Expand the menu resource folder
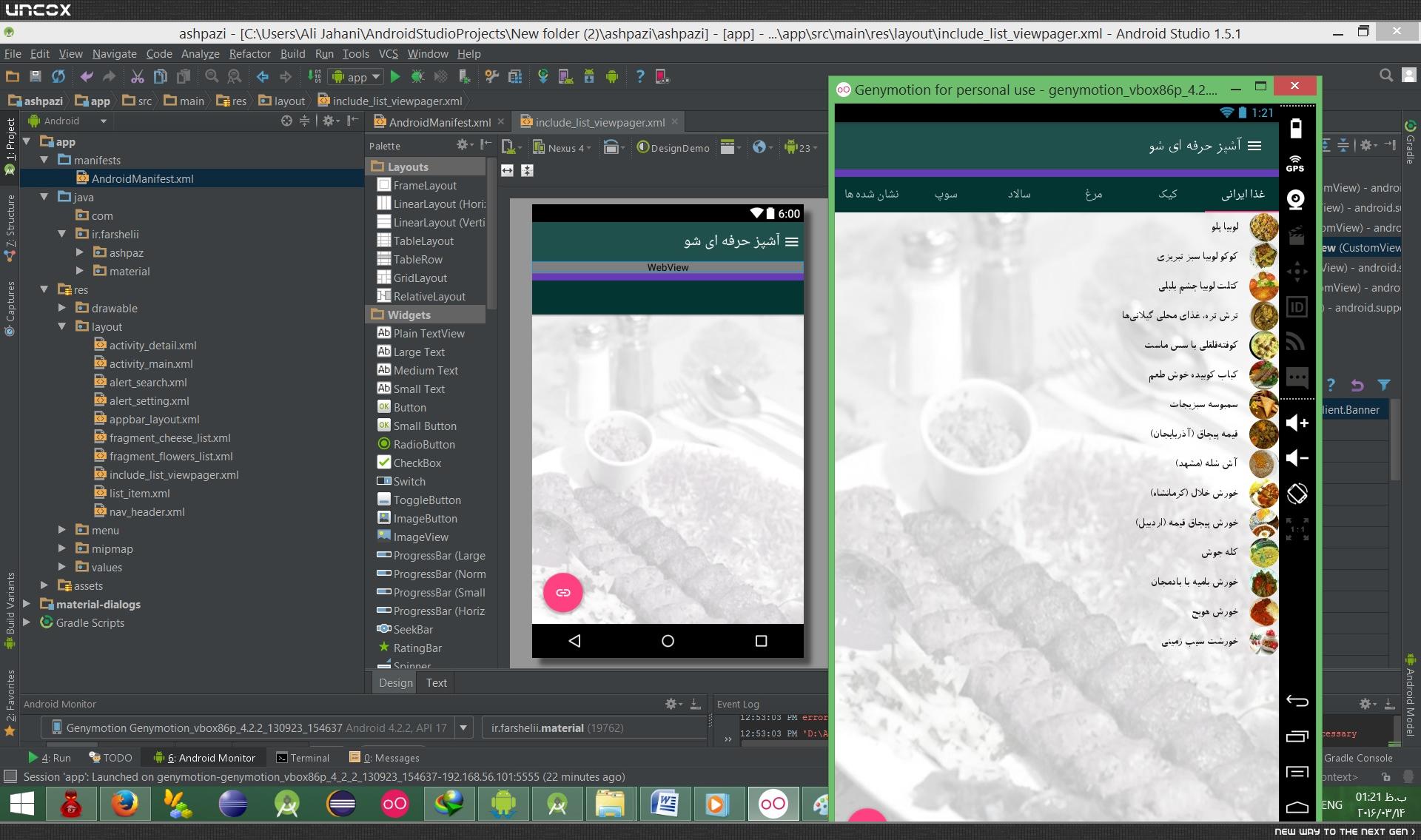 point(62,529)
